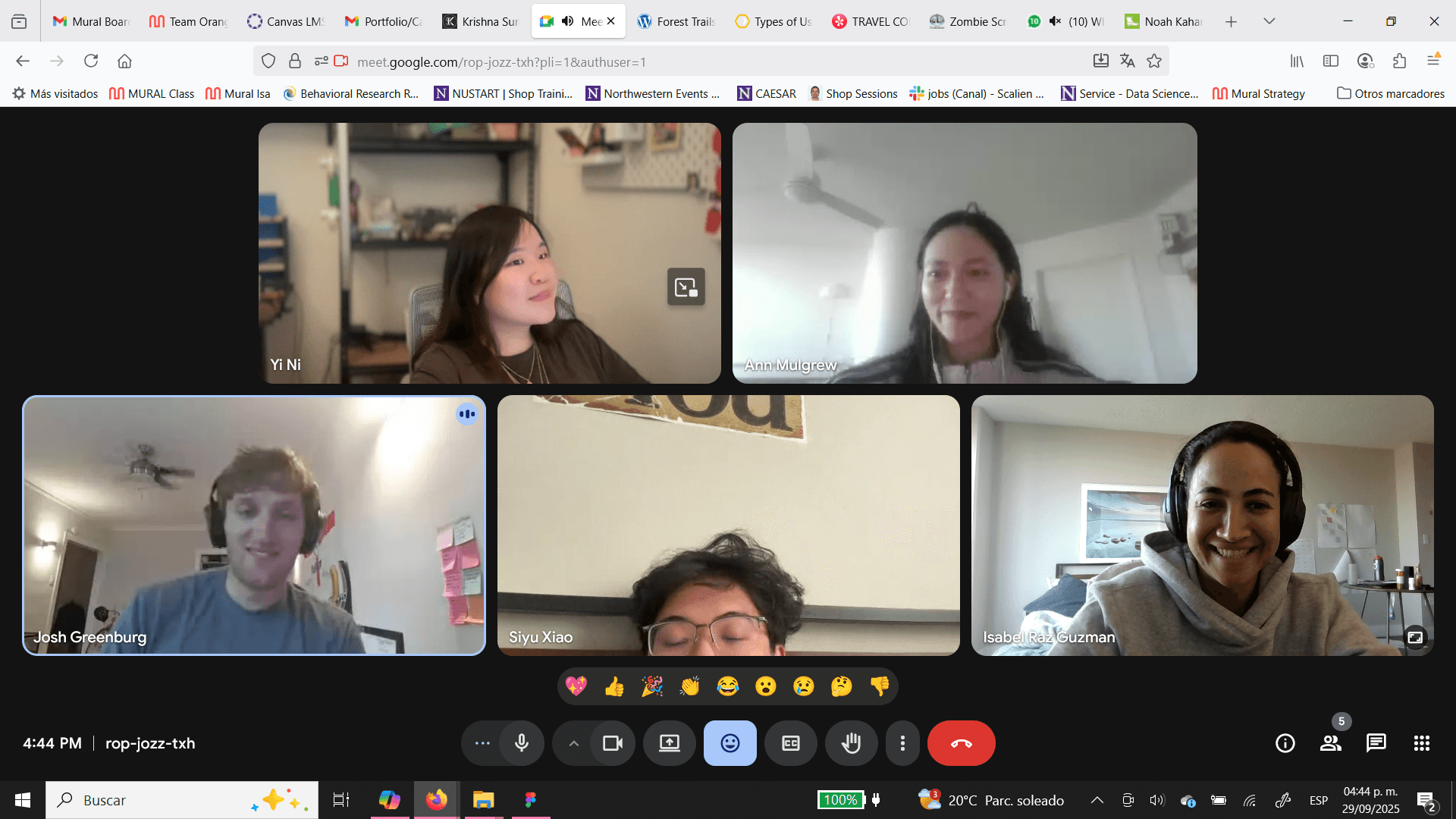This screenshot has height=819, width=1456.
Task: Send the thumbs up reaction
Action: (614, 687)
